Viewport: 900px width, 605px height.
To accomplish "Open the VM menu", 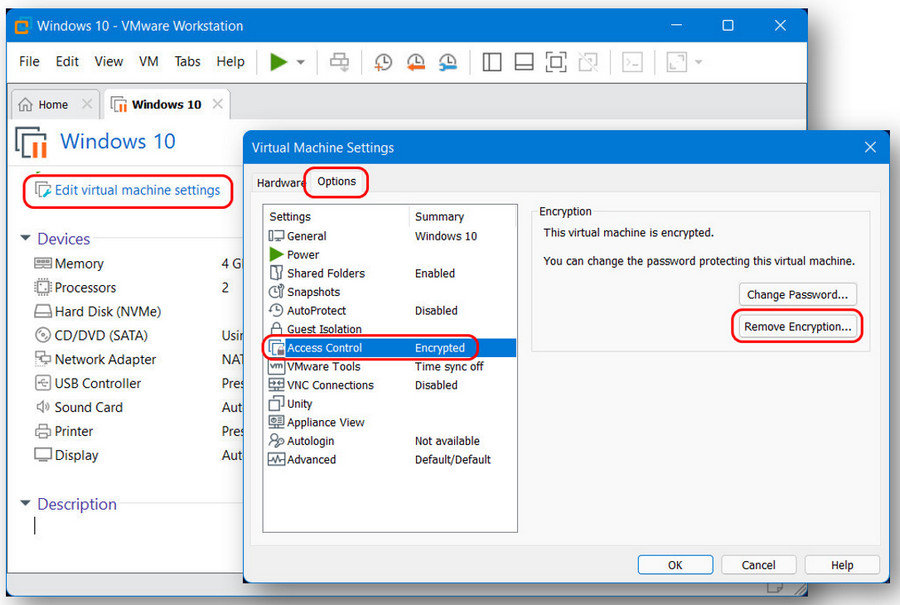I will (149, 61).
